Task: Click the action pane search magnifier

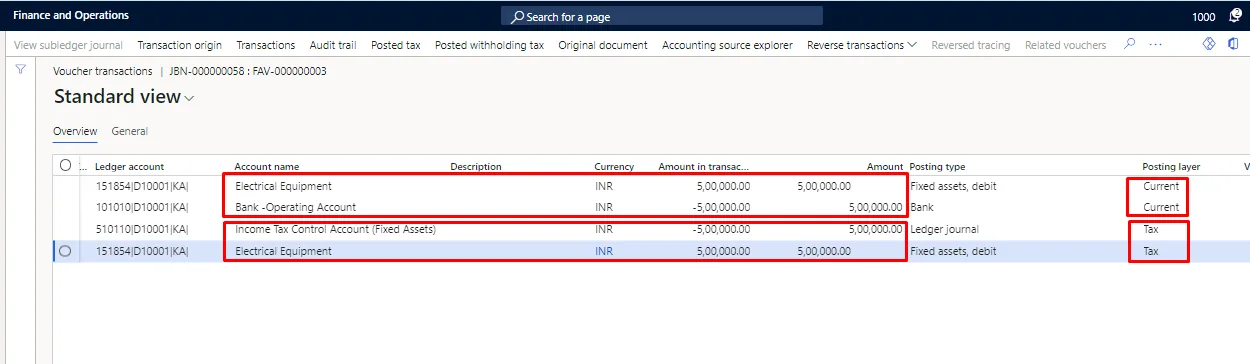Action: (1130, 45)
